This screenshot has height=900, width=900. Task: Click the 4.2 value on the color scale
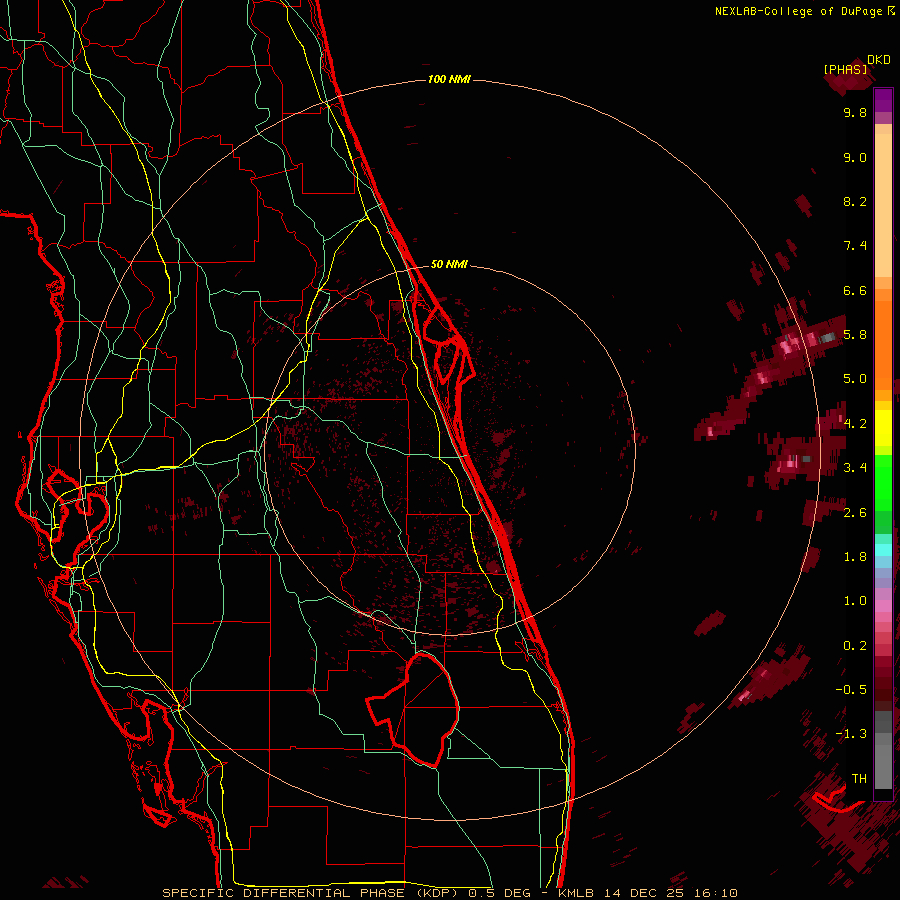tap(855, 424)
